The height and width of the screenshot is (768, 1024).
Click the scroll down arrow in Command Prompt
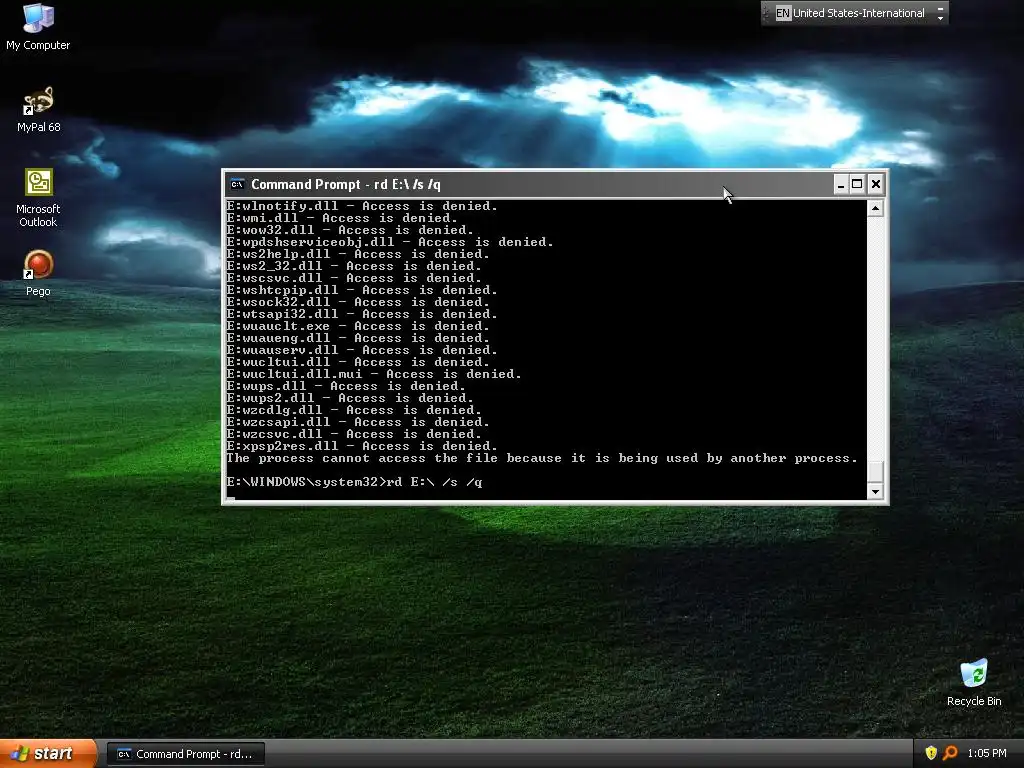(875, 492)
